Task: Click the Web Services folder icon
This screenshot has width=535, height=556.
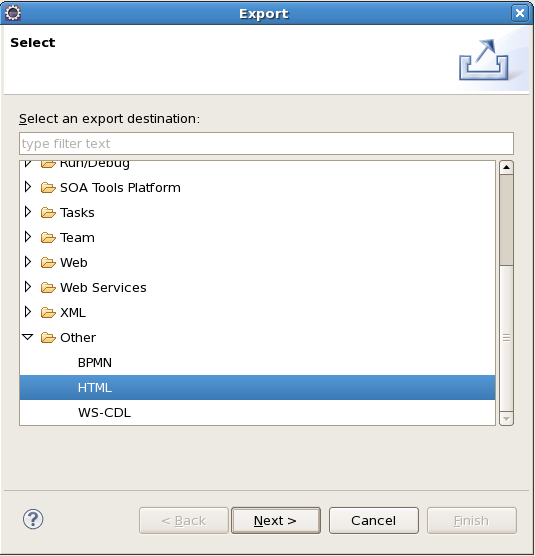Action: point(48,288)
